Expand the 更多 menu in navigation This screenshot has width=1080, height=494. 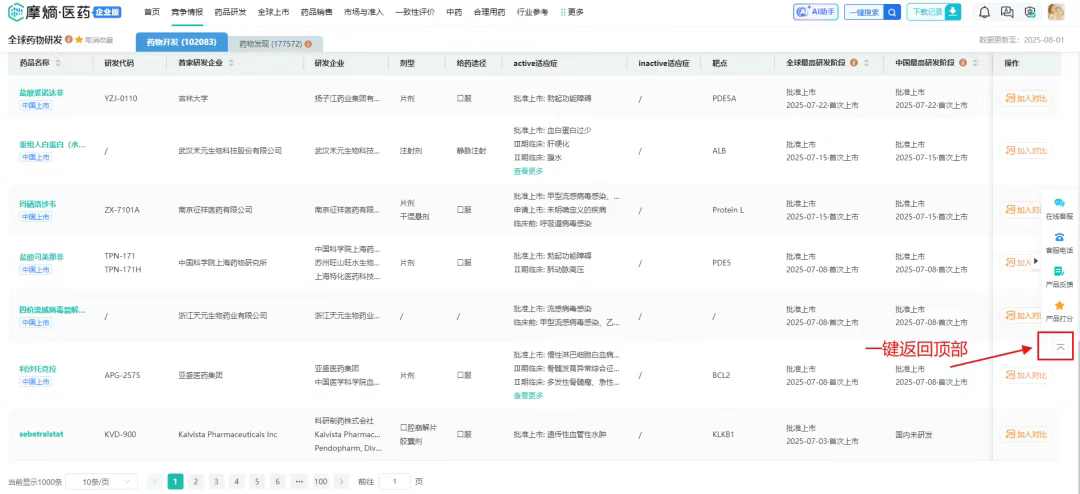pyautogui.click(x=572, y=12)
